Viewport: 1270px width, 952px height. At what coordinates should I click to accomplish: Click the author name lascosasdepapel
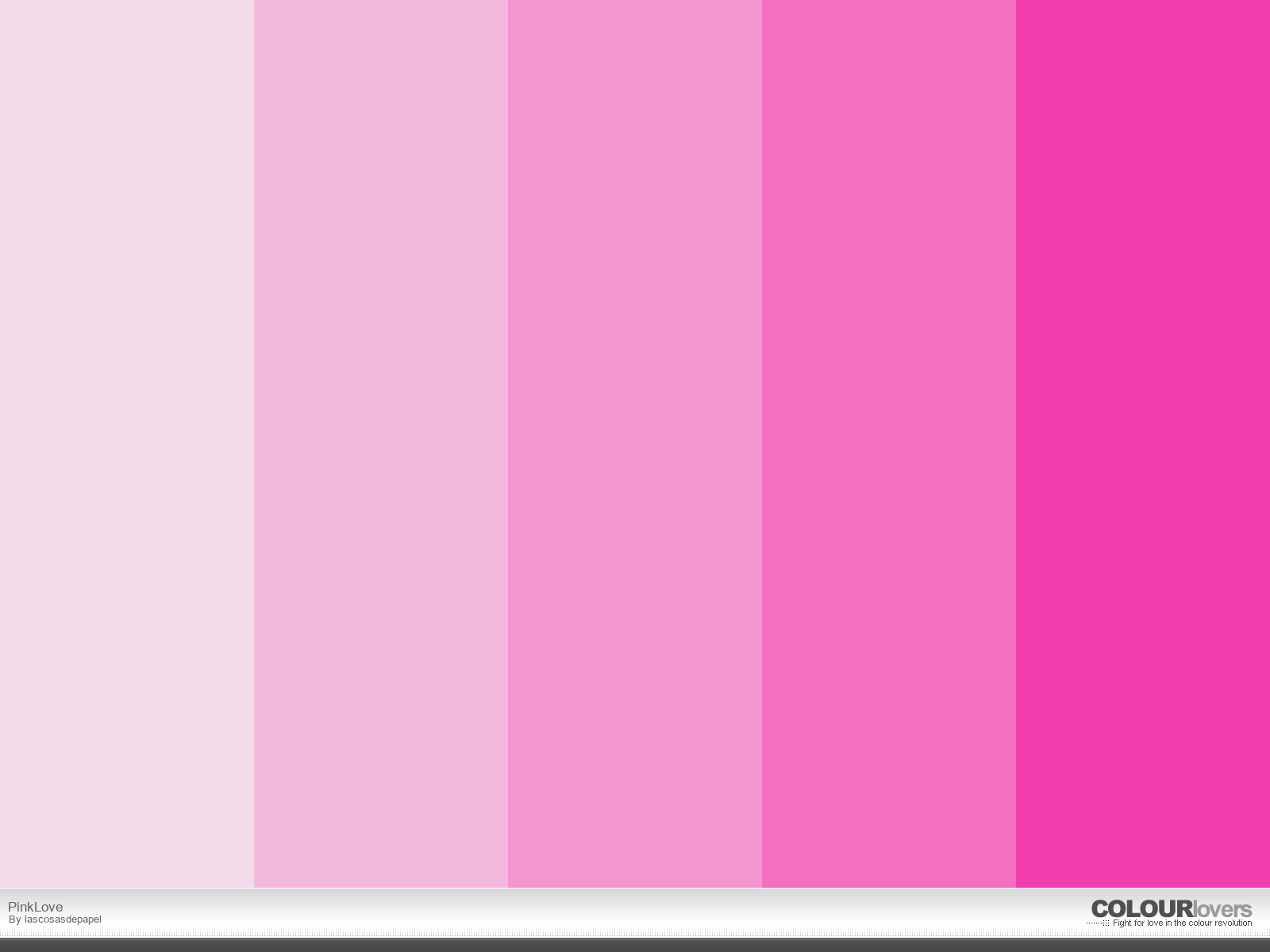tap(63, 919)
